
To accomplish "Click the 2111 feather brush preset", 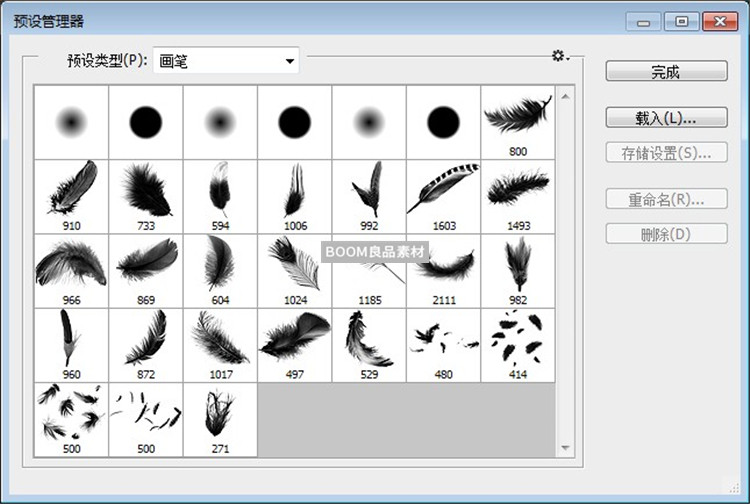I will pyautogui.click(x=443, y=271).
